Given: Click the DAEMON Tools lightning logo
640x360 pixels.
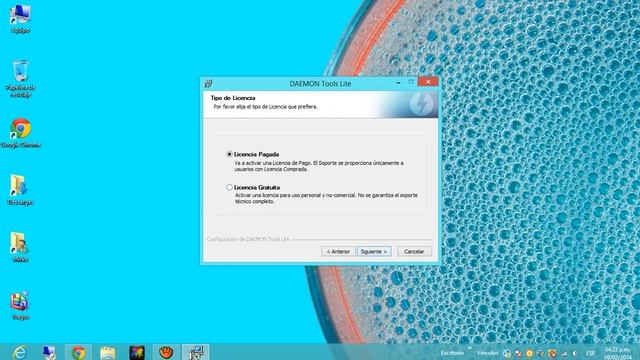Looking at the screenshot, I should (x=422, y=103).
